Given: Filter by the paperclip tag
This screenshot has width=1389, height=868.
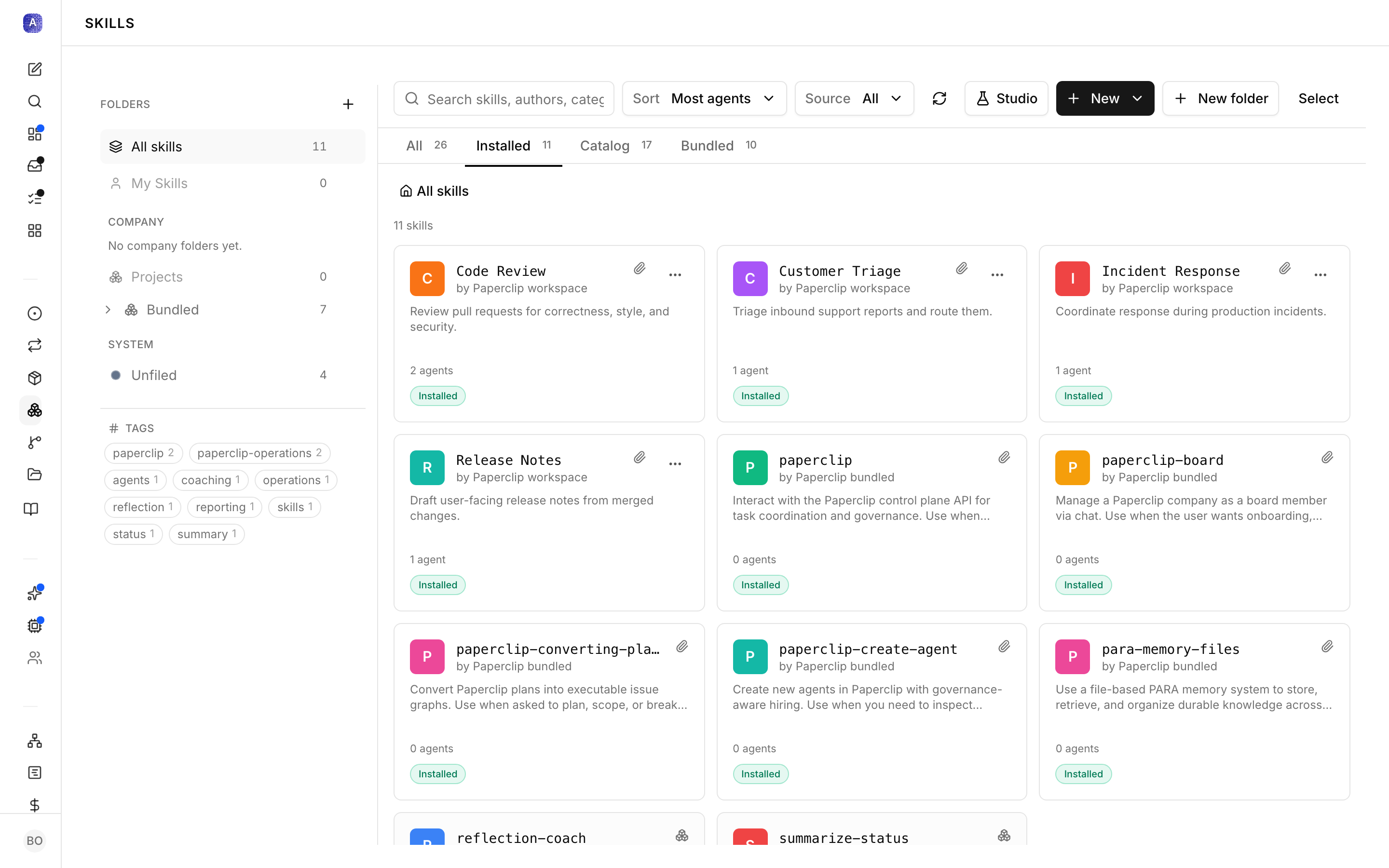Looking at the screenshot, I should click(x=143, y=453).
